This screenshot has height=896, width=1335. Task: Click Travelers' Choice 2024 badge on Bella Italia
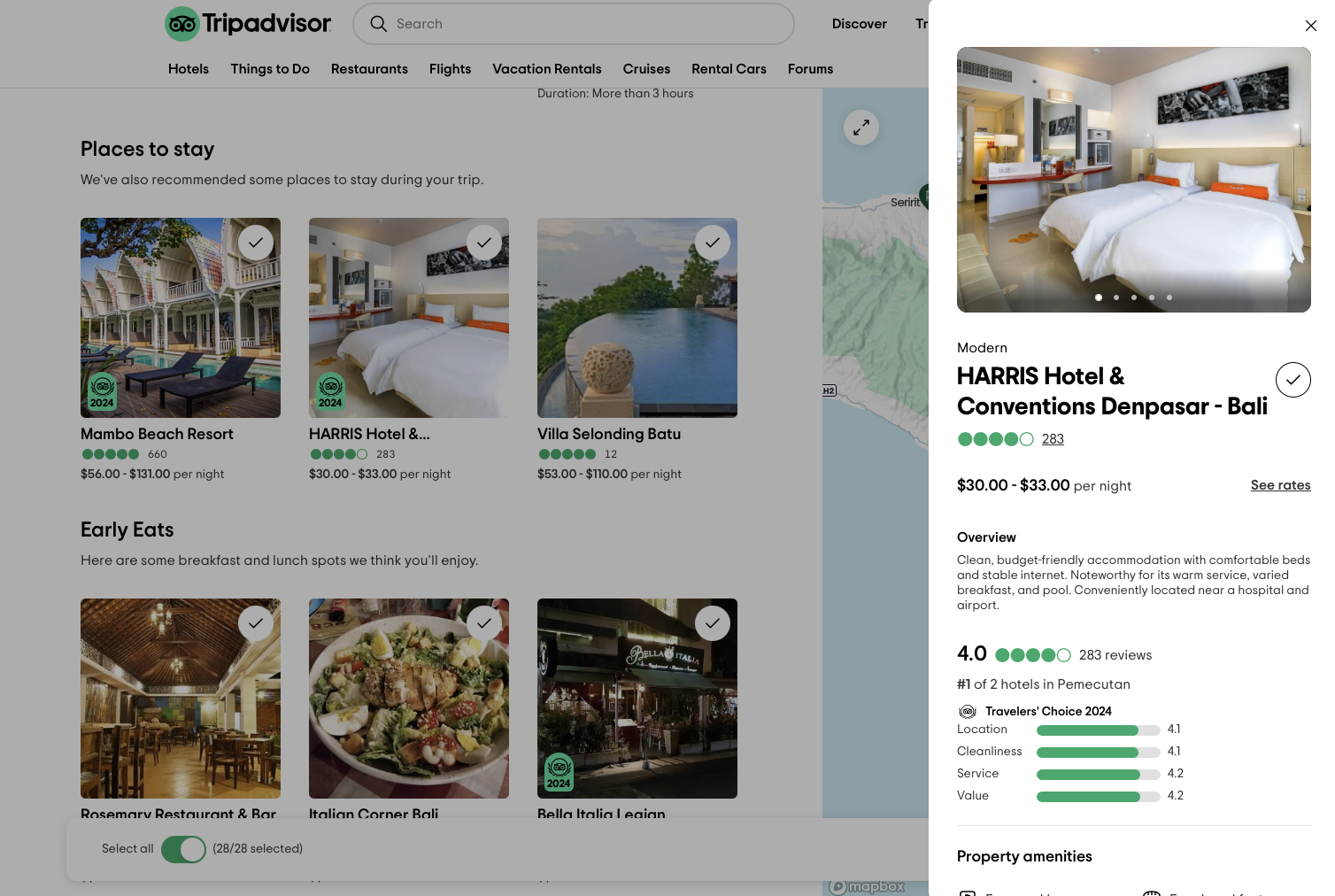click(559, 771)
